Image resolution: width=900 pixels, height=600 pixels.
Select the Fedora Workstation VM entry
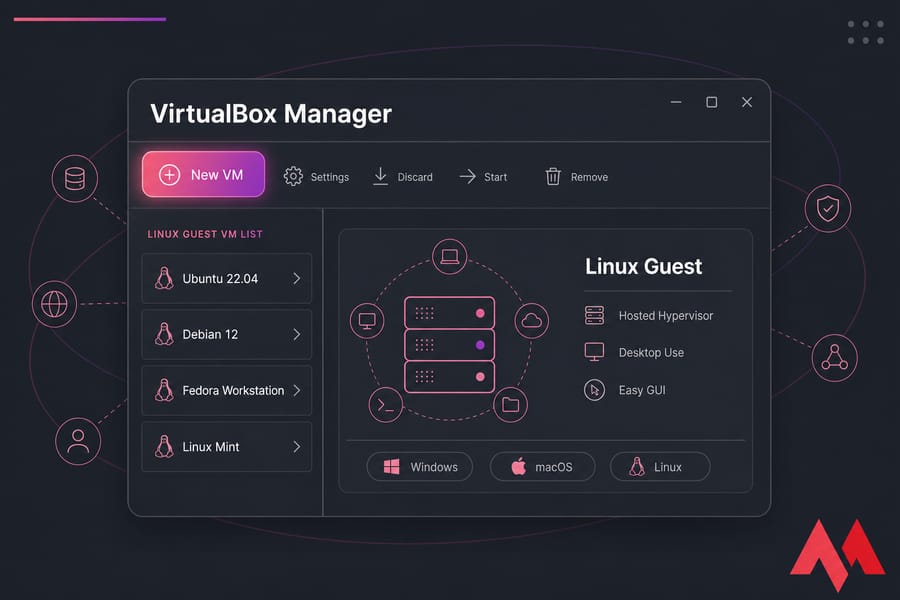(x=227, y=390)
